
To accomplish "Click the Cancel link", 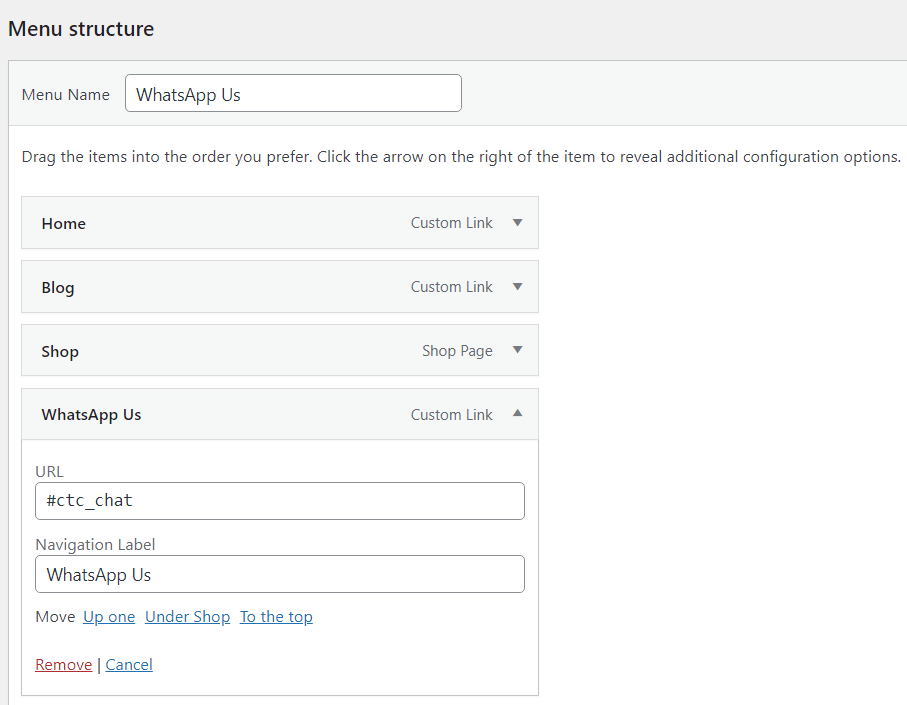I will pos(129,665).
